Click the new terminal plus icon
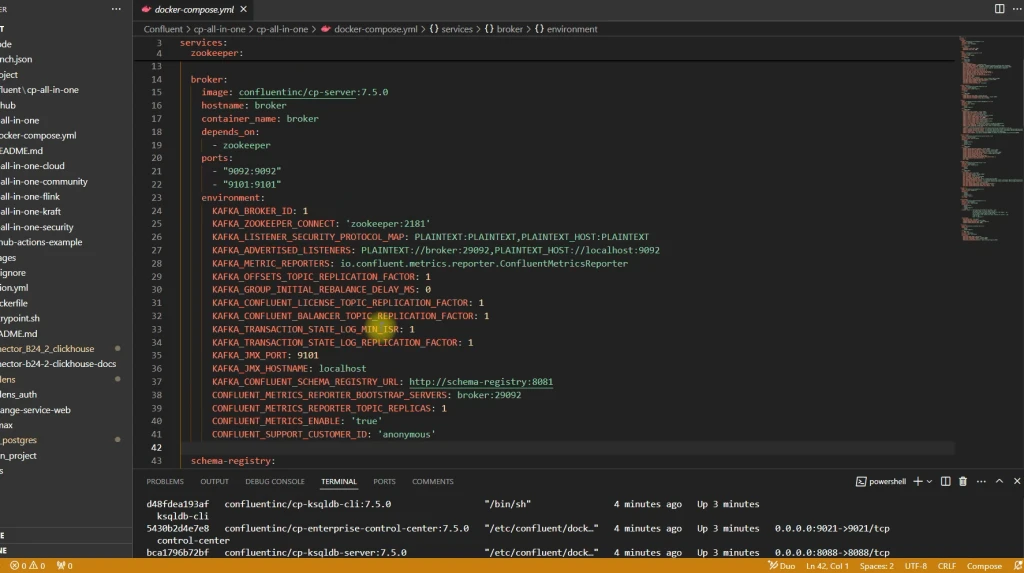Image resolution: width=1024 pixels, height=573 pixels. [917, 481]
